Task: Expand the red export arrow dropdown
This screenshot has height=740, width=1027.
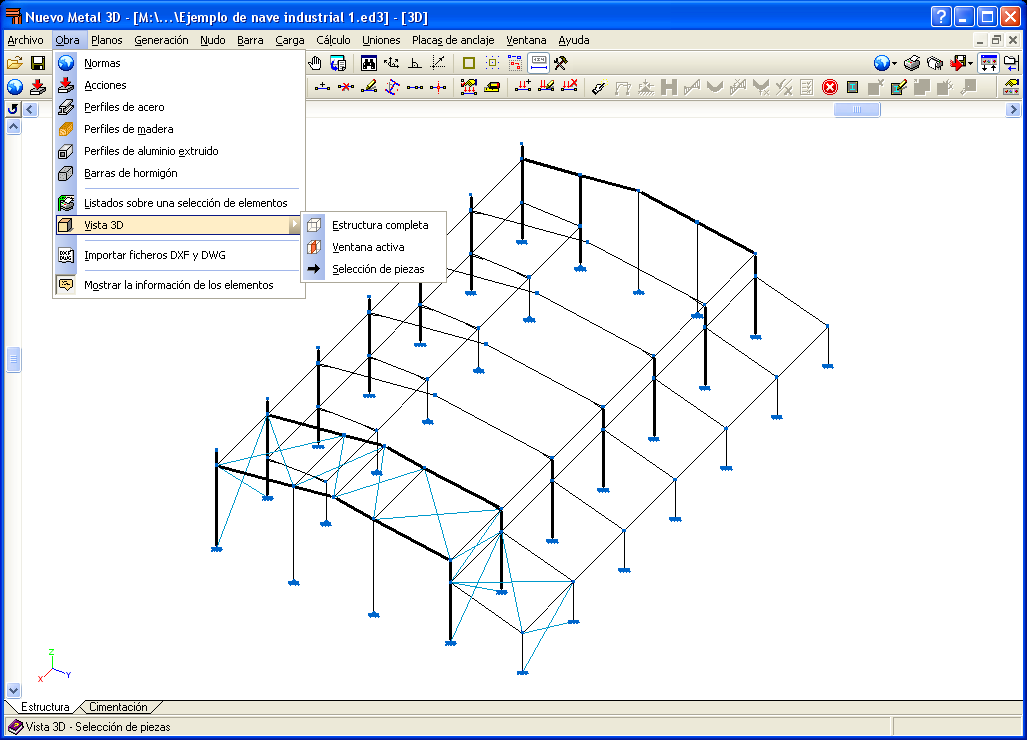Action: click(x=970, y=64)
